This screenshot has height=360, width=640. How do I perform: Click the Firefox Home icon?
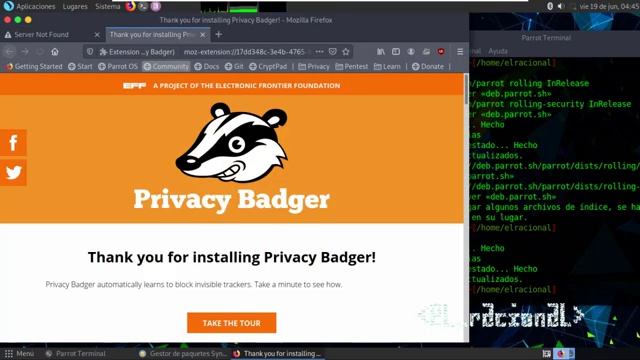click(55, 52)
